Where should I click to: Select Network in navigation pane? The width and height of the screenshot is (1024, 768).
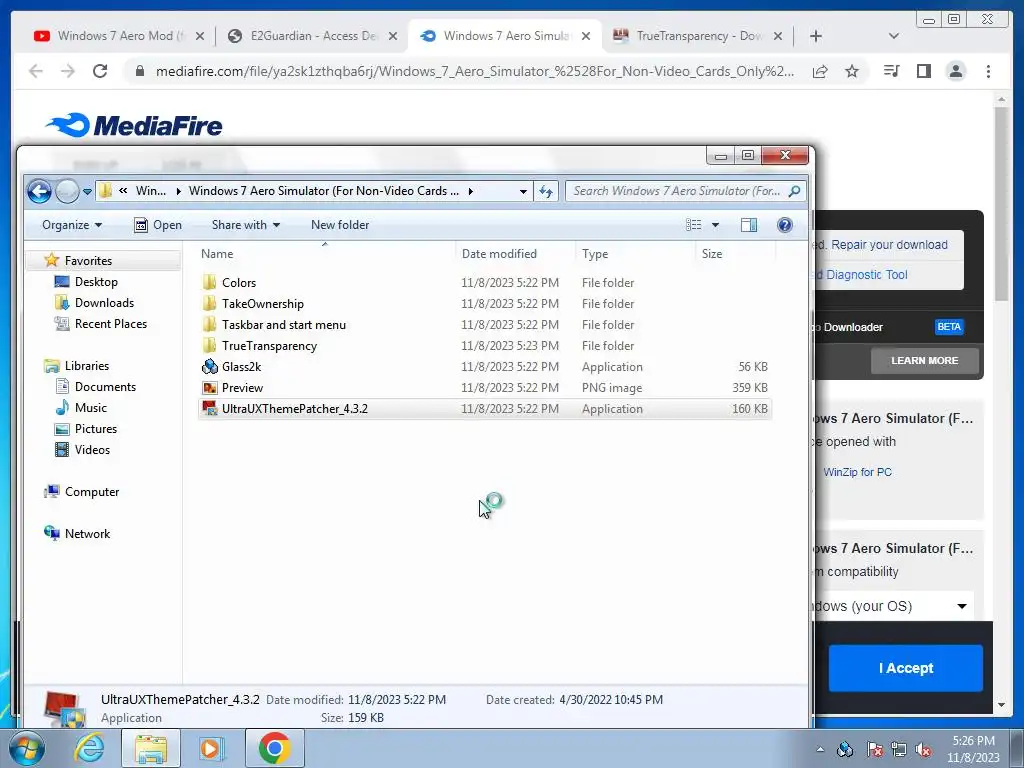87,534
